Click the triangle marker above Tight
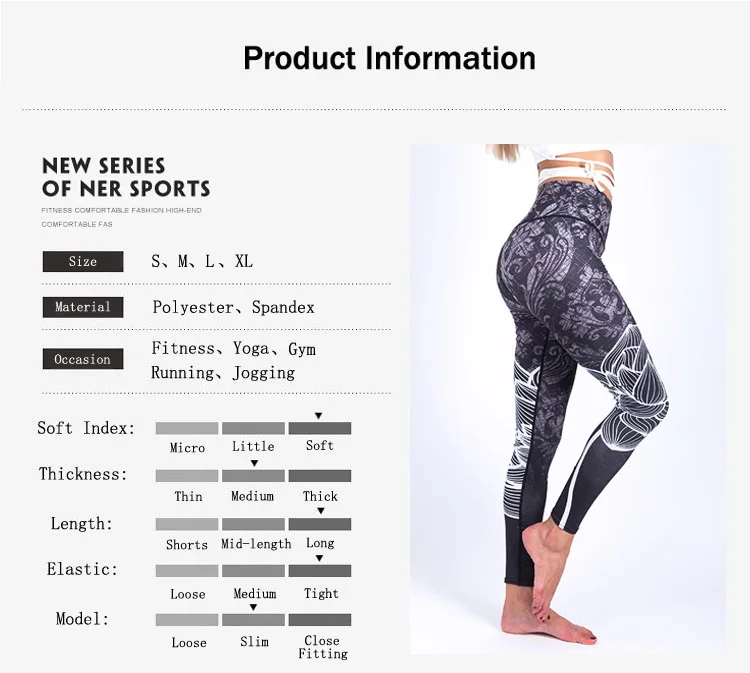750x673 pixels. pos(320,558)
